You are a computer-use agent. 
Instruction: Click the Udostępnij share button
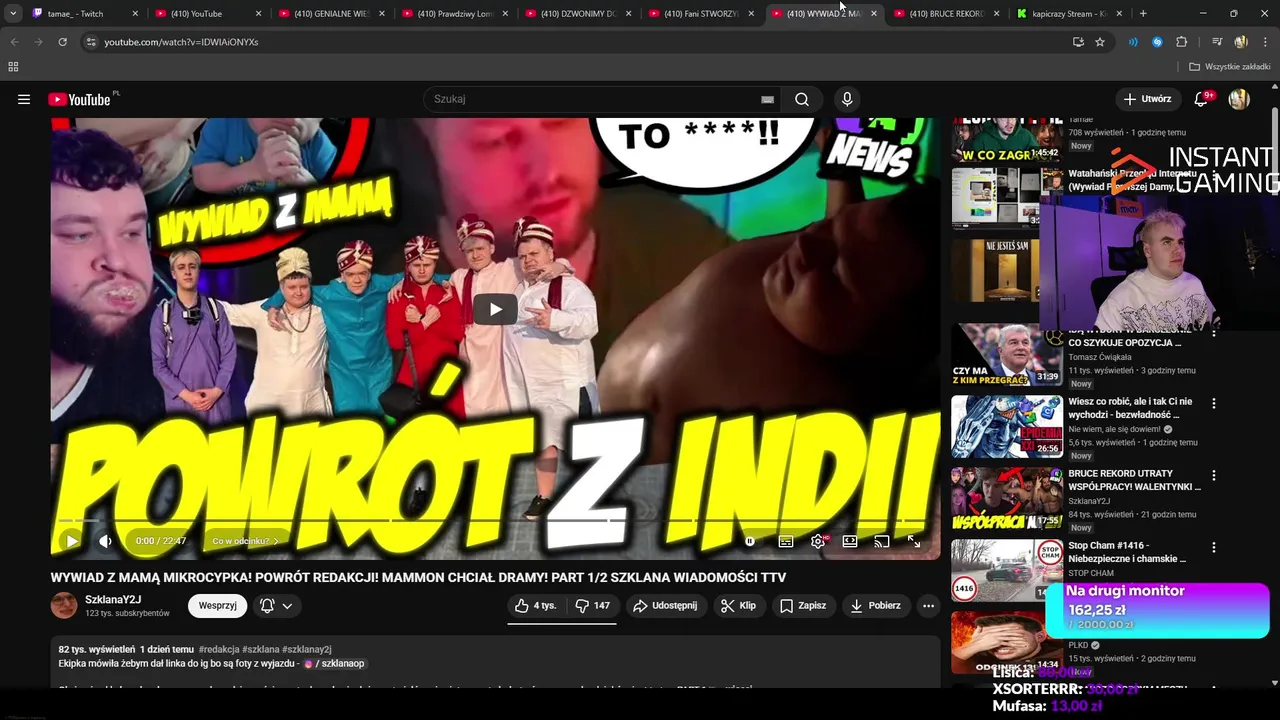coord(666,606)
